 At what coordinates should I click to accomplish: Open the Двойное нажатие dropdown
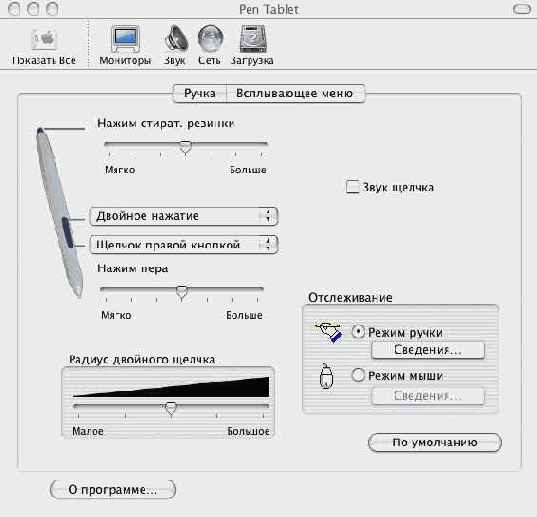184,216
